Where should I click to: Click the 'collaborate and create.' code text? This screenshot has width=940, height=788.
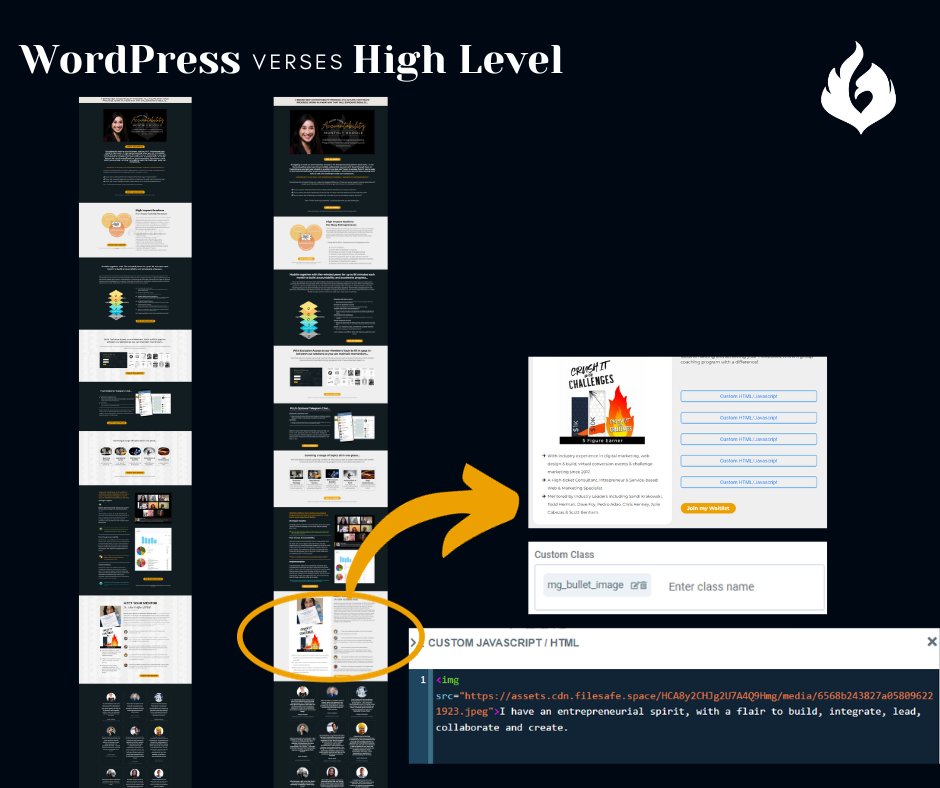[501, 727]
